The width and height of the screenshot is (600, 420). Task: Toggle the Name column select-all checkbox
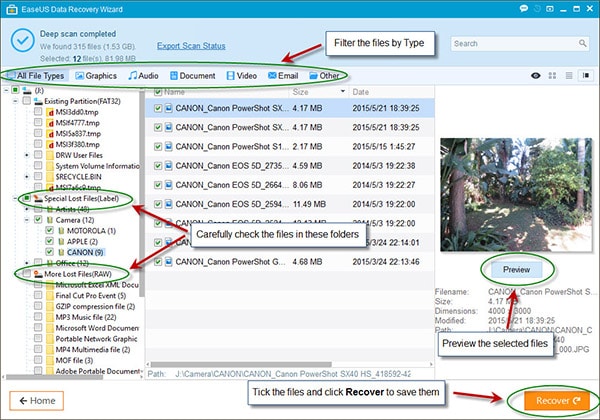click(158, 92)
